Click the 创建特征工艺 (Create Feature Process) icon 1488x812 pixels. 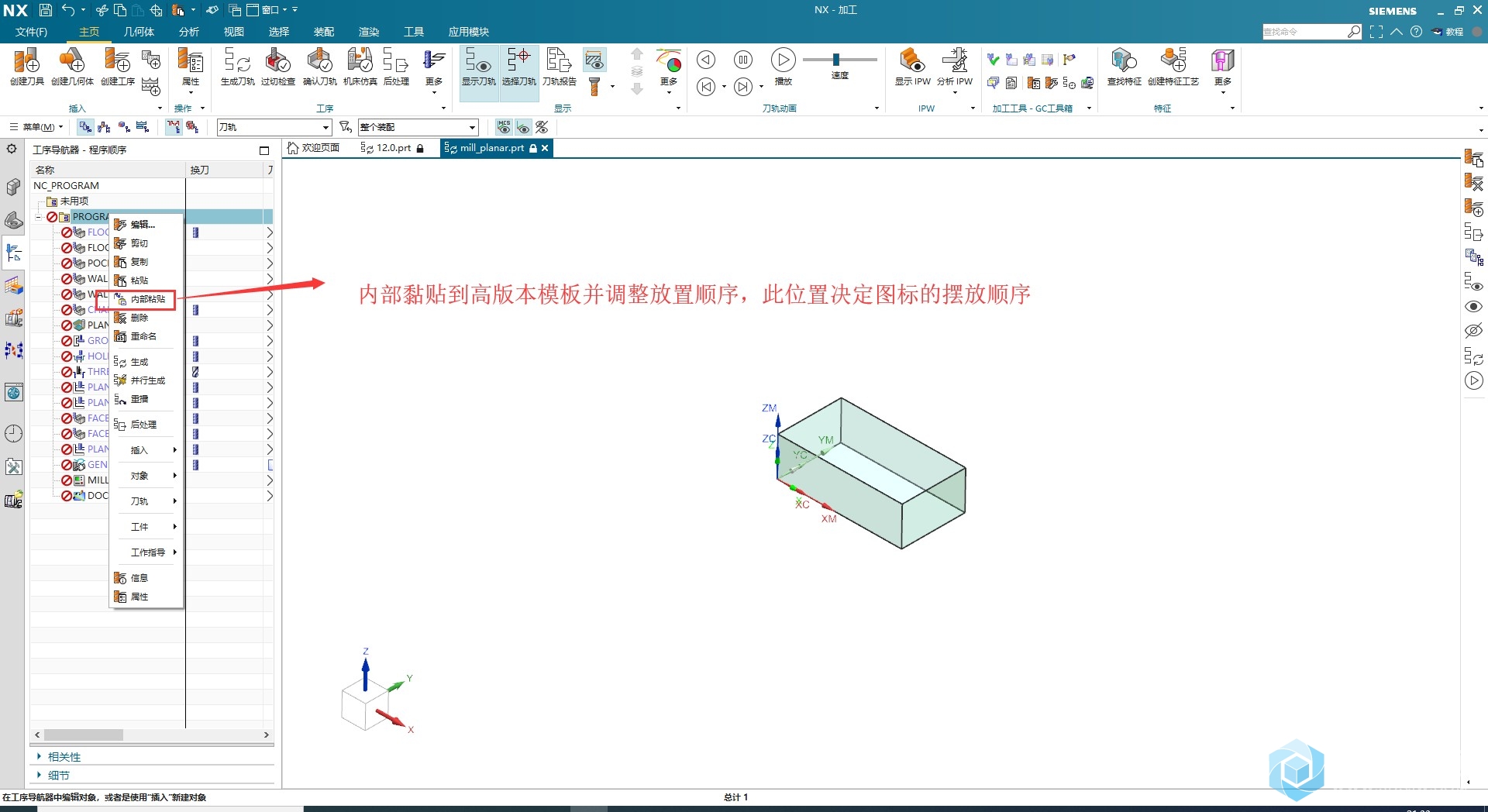click(x=1173, y=67)
